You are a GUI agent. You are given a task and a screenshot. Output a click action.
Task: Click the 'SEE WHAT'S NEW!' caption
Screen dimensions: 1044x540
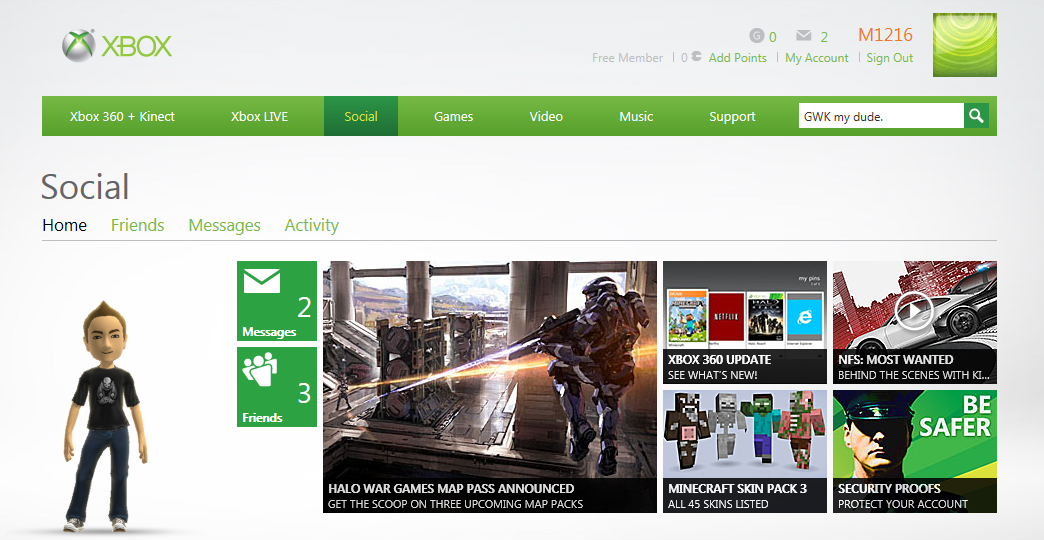712,375
